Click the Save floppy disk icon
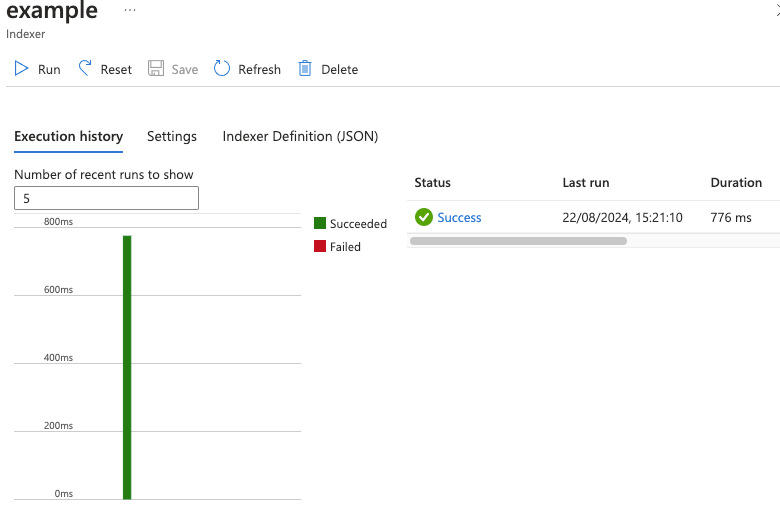This screenshot has width=780, height=511. (x=156, y=68)
